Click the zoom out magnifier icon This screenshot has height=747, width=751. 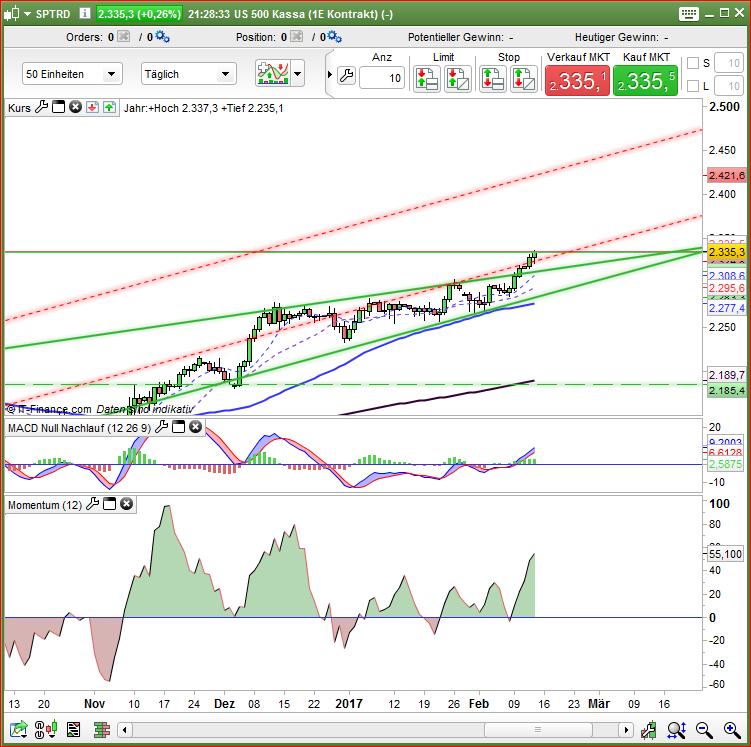pos(704,730)
